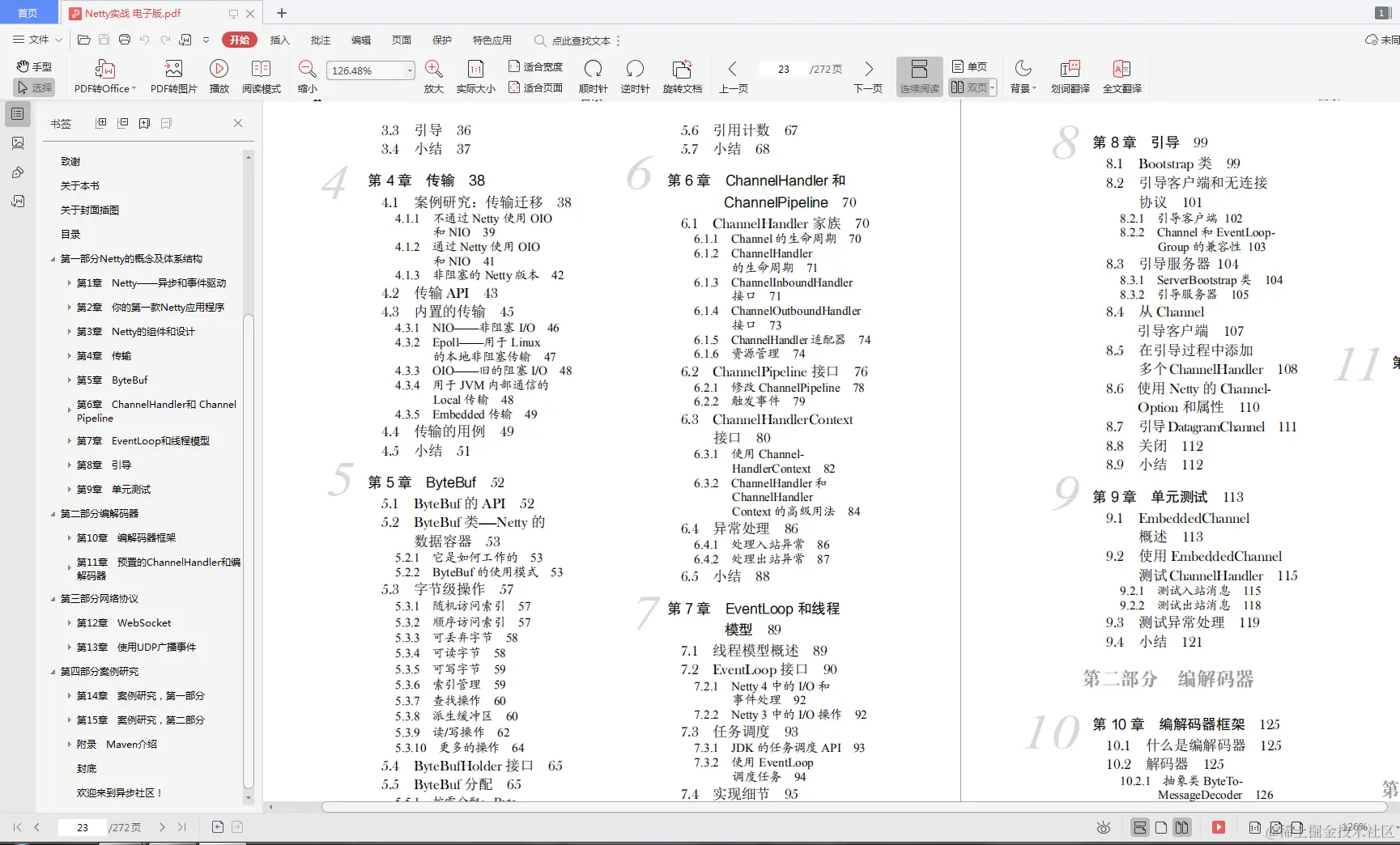Viewport: 1400px width, 845px height.
Task: Select the 批注 ribbon tab
Action: click(x=321, y=40)
